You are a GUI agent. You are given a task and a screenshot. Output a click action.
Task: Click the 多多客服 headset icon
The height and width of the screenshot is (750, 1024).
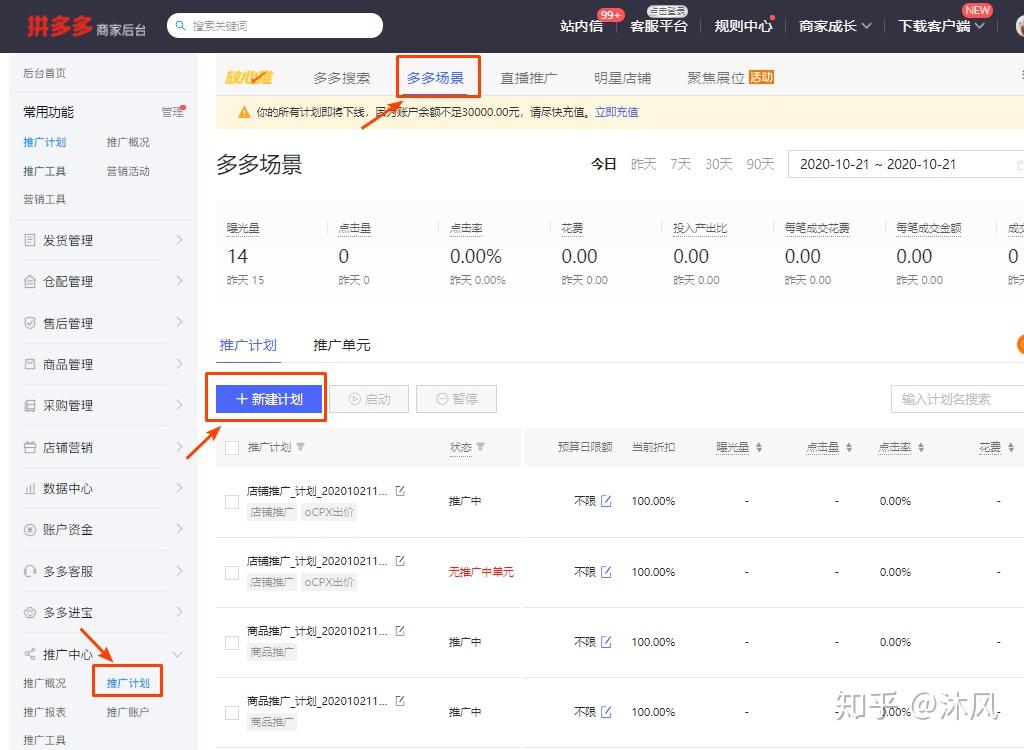(x=29, y=571)
